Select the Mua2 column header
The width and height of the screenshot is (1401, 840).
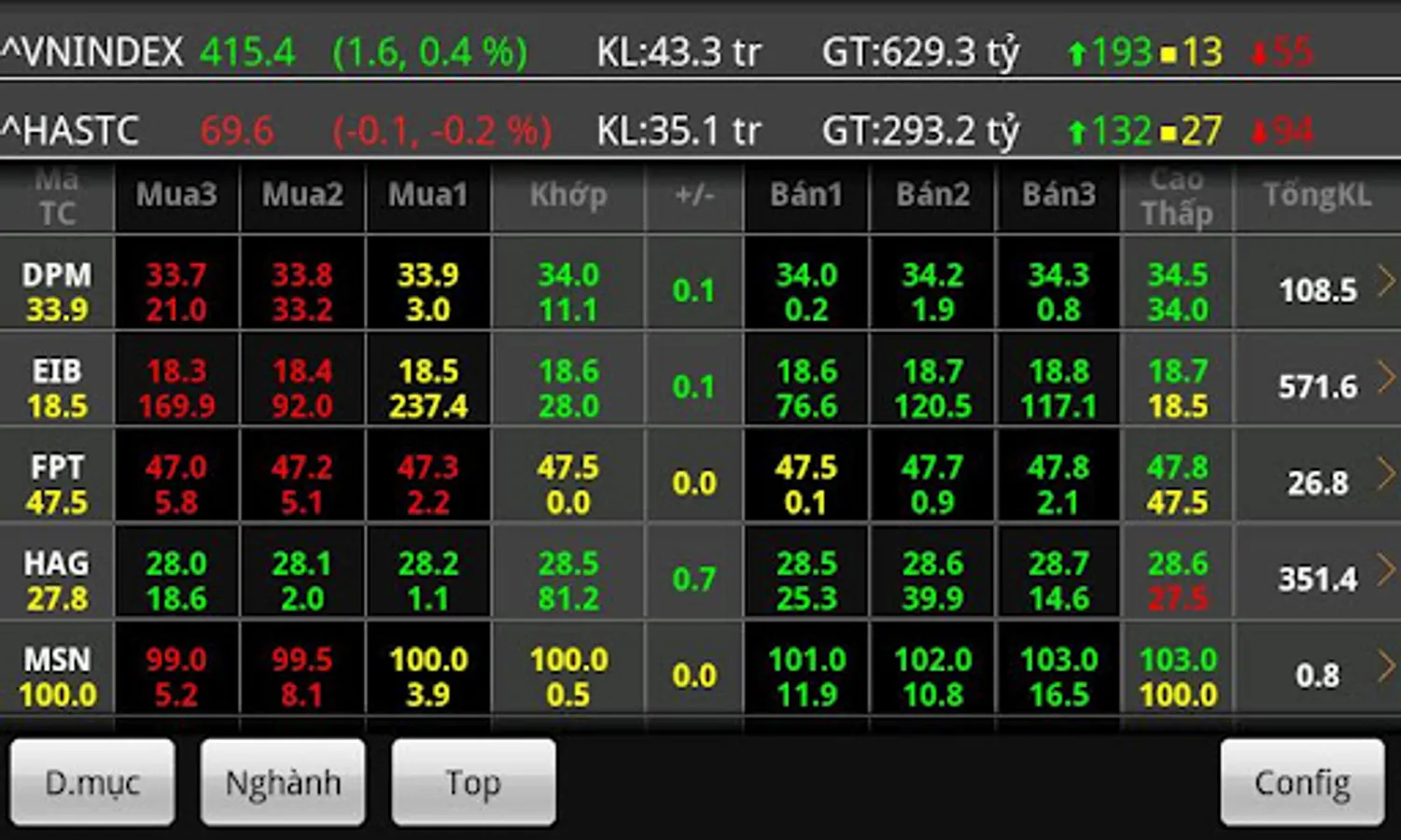click(x=302, y=196)
